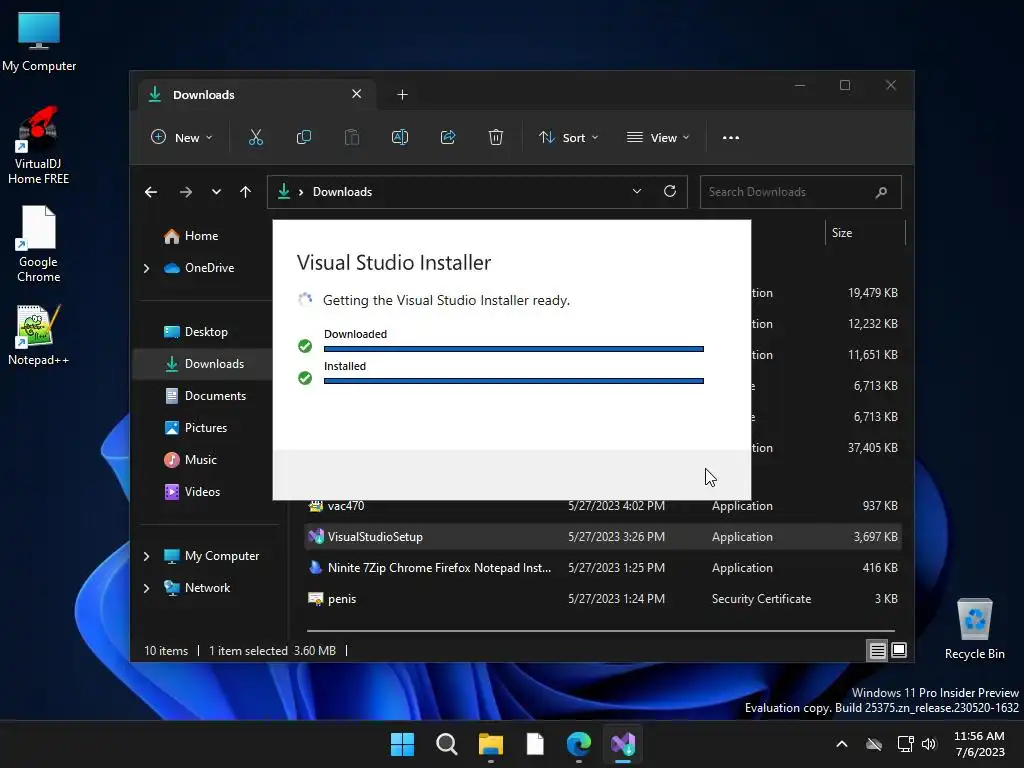Switch to large thumbnails view icon
The image size is (1024, 768).
coord(899,650)
